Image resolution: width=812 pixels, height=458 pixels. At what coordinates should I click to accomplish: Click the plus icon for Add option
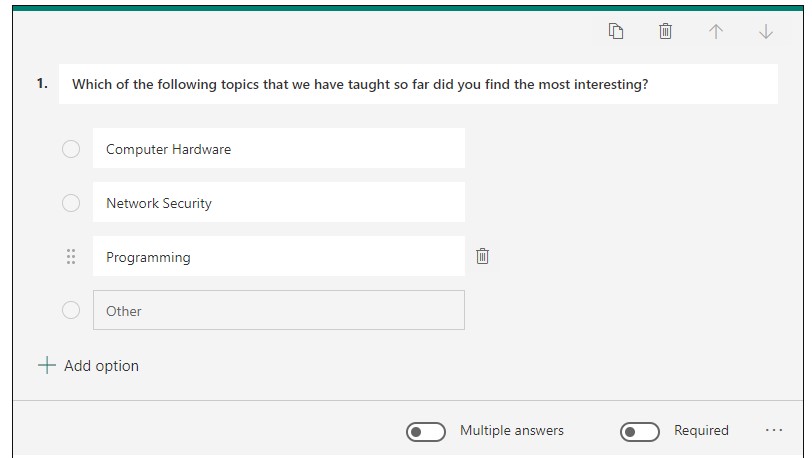coord(46,365)
